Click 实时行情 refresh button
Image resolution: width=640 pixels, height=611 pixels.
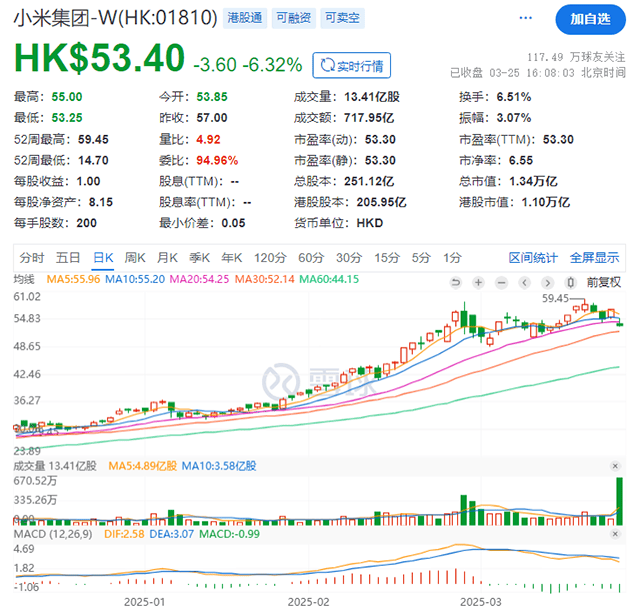(351, 65)
